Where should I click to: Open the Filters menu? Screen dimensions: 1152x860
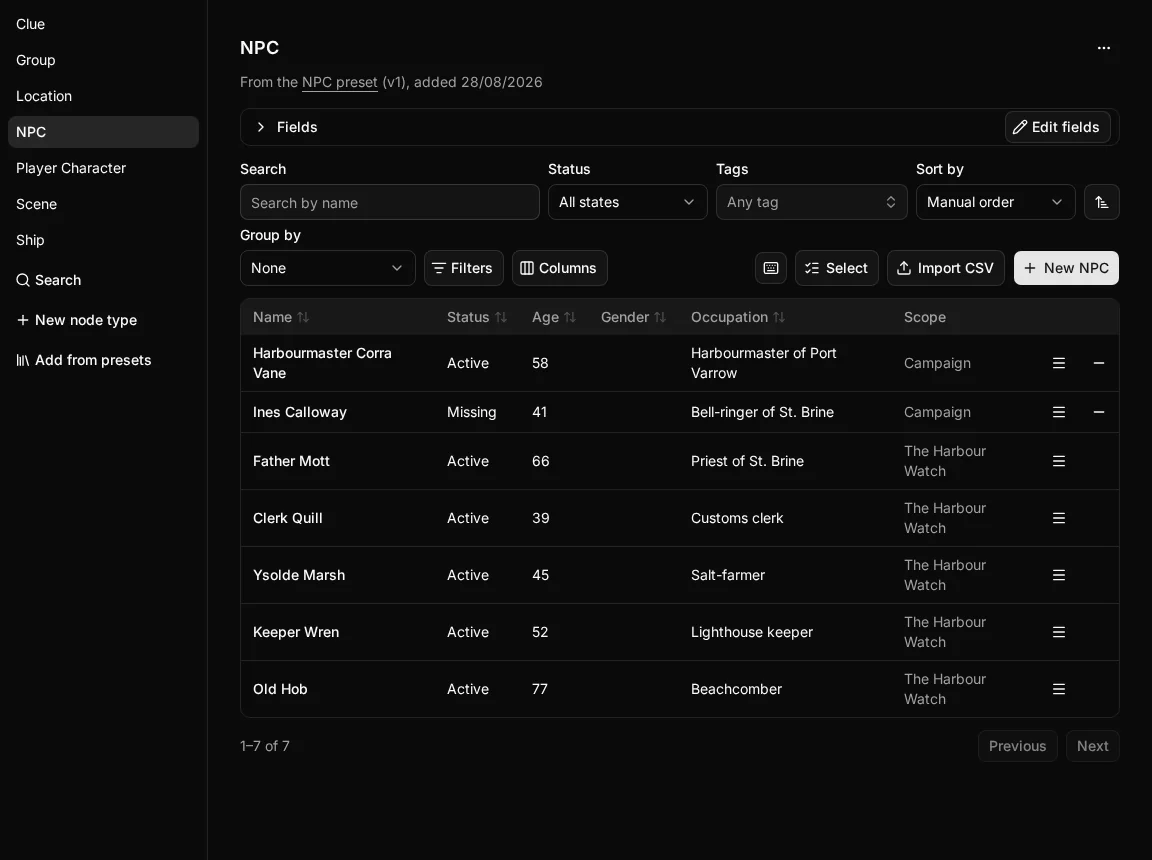click(464, 268)
